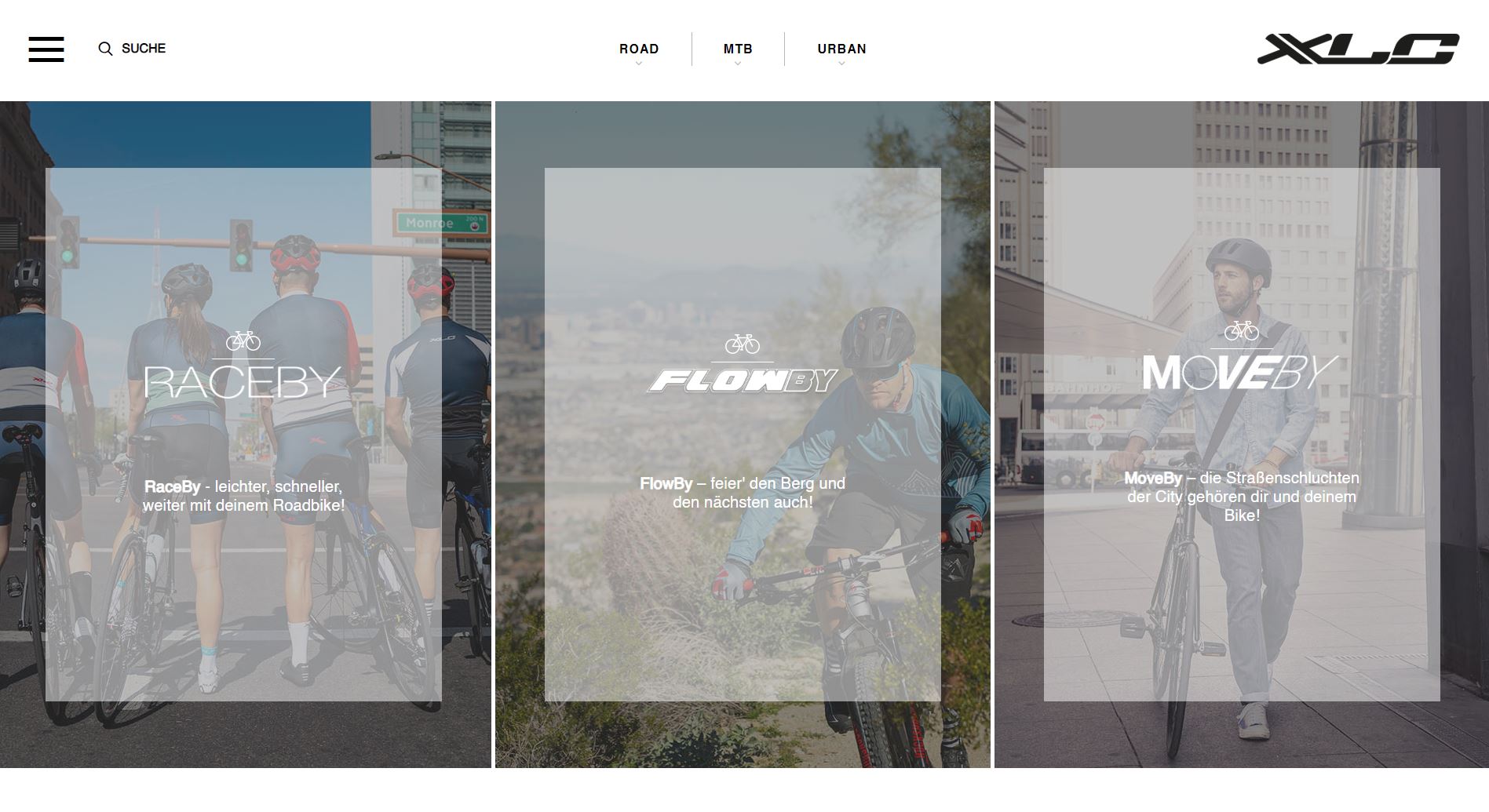Open the MTB menu item

tap(738, 49)
